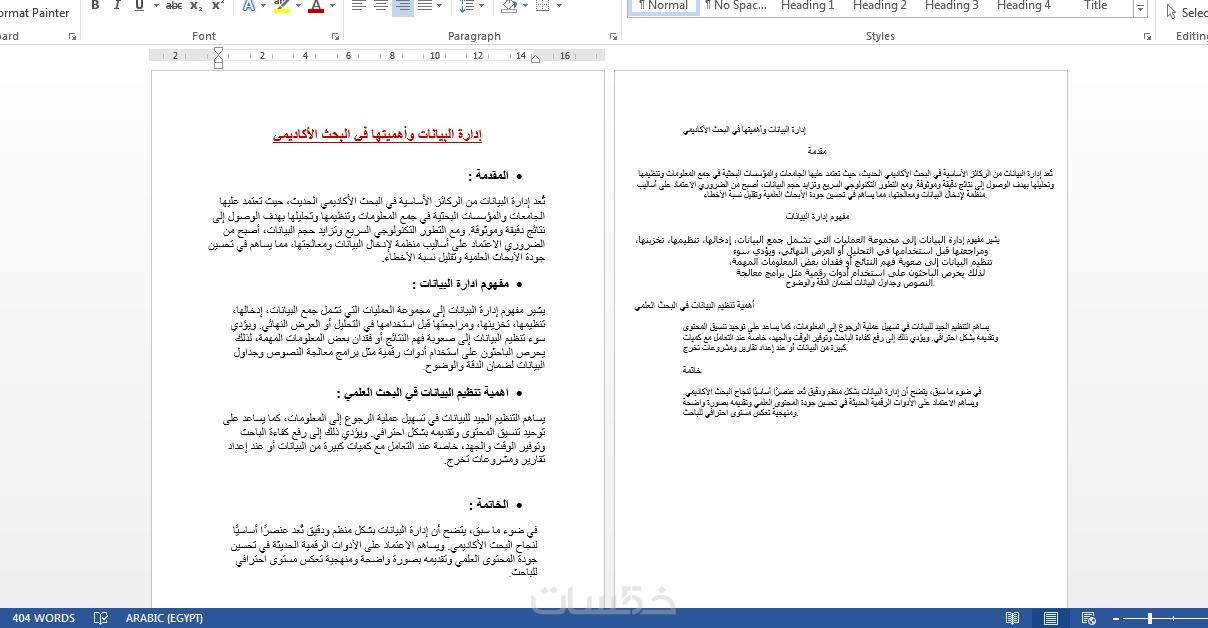The width and height of the screenshot is (1208, 628).
Task: Open Font dialog launcher
Action: 334,37
